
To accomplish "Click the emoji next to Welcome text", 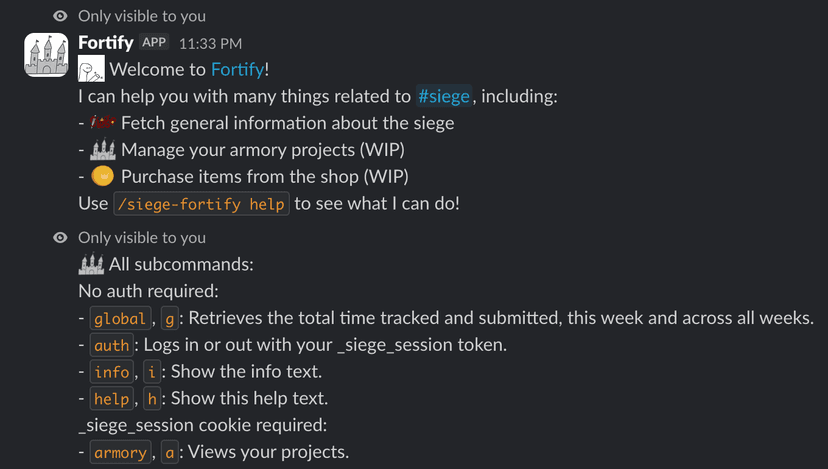I will coord(92,70).
